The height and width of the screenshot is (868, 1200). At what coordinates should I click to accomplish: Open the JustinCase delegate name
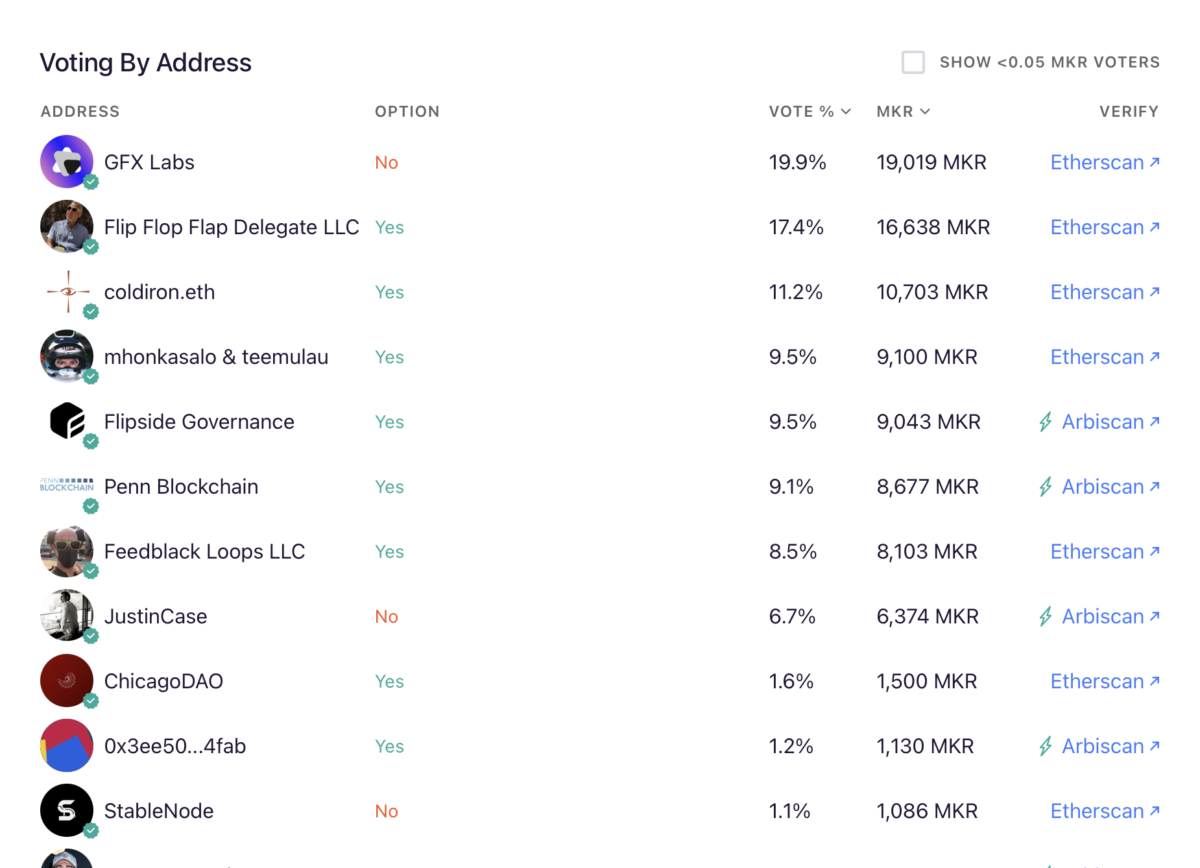pos(155,616)
